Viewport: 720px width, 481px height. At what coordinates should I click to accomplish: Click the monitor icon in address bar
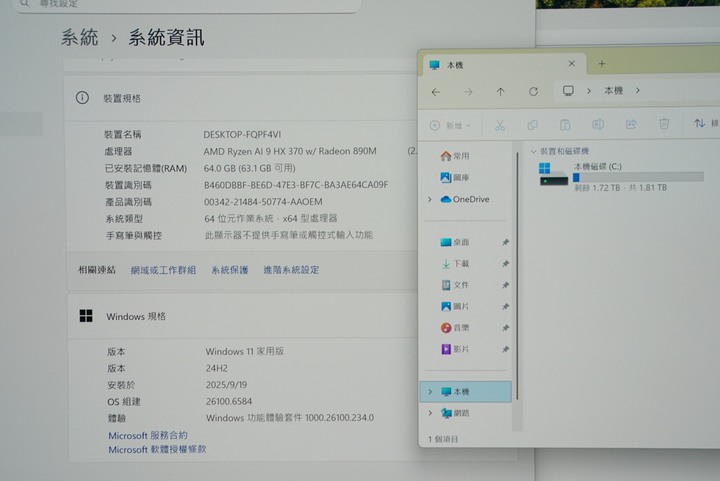(x=568, y=90)
